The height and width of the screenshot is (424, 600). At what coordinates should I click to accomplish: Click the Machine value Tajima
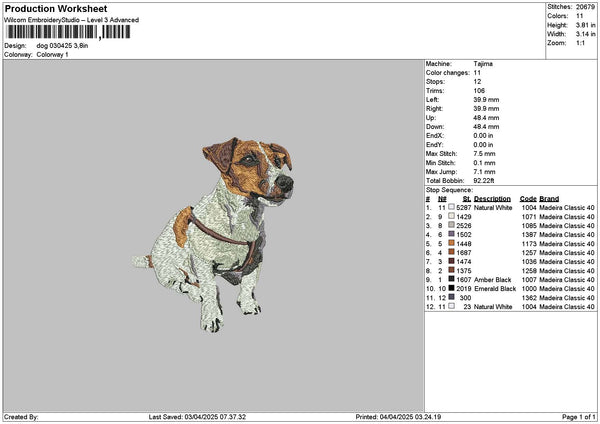tap(483, 63)
